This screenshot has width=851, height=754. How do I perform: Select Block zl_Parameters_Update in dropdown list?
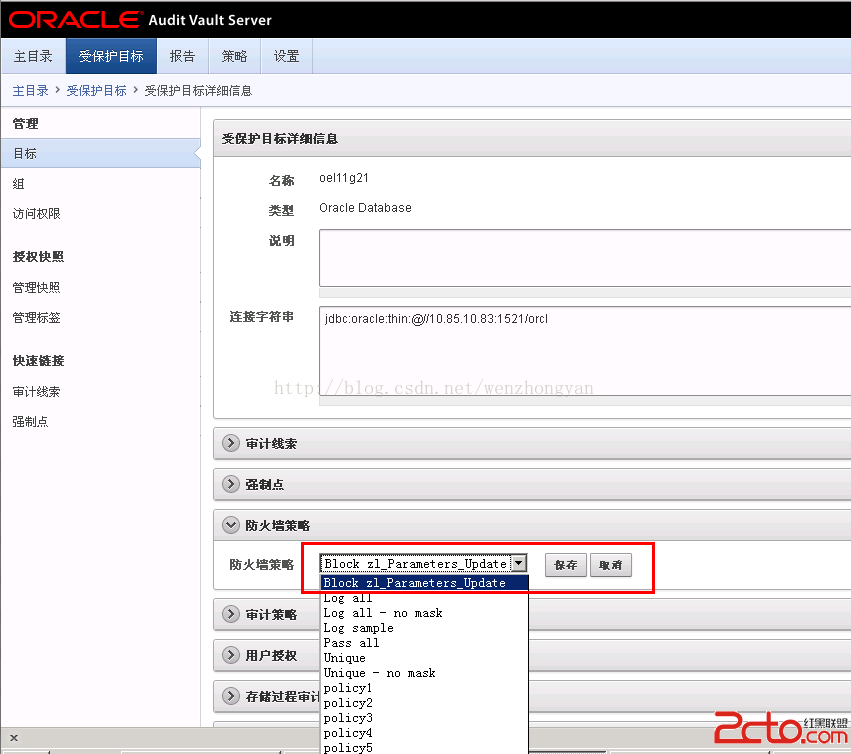pyautogui.click(x=424, y=583)
